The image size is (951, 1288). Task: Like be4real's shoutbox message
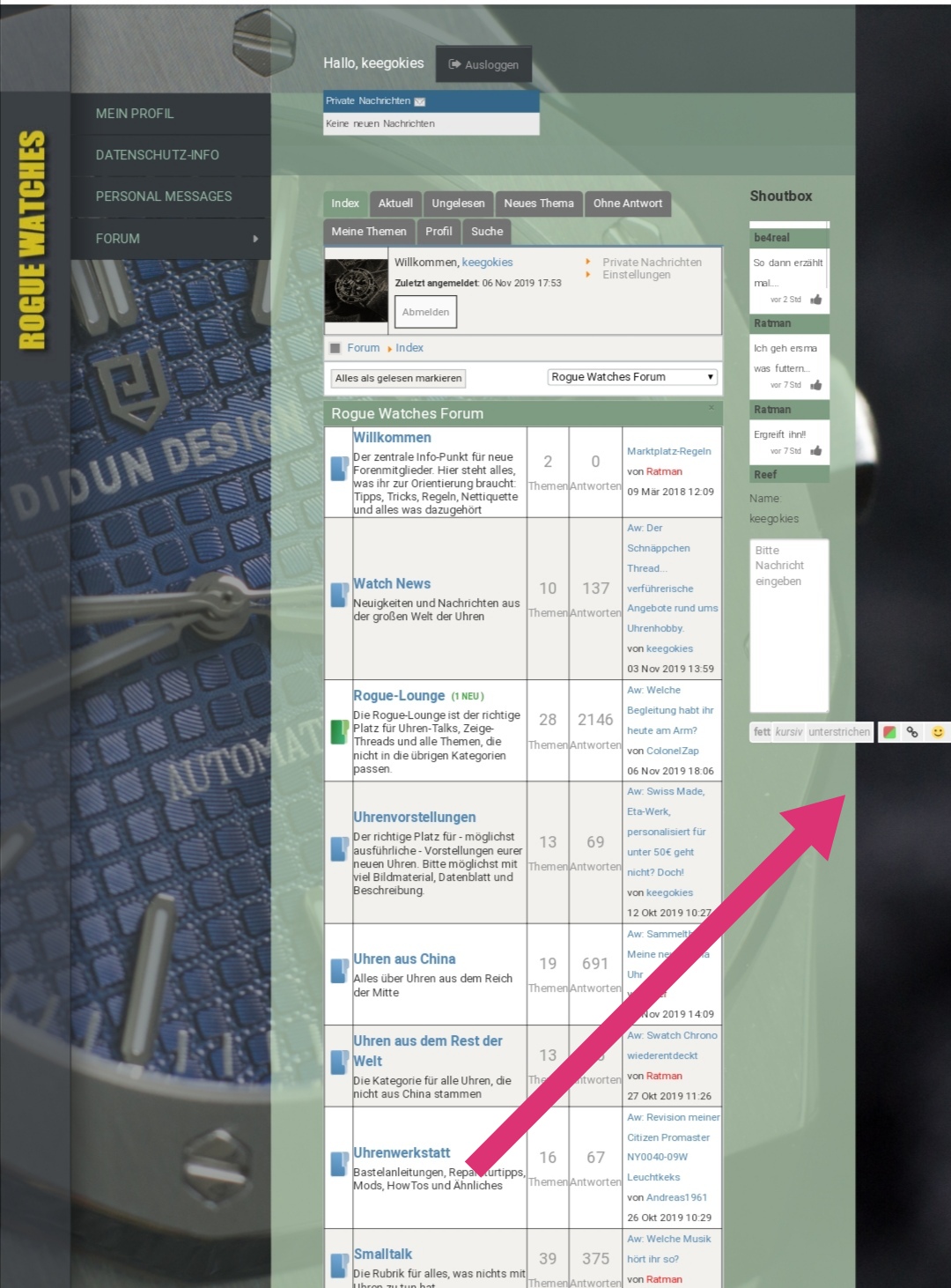tap(816, 300)
